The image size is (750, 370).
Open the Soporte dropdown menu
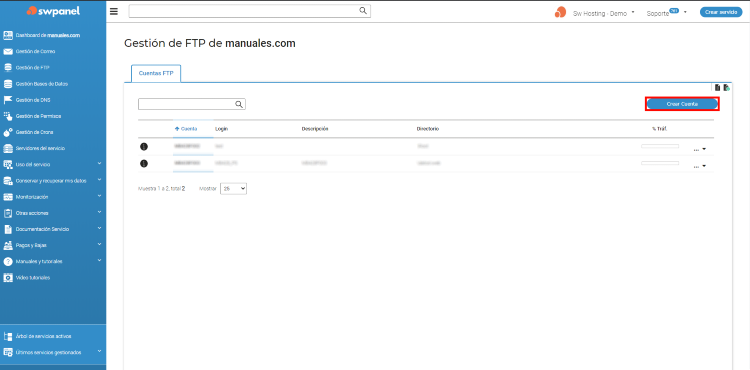coord(666,13)
